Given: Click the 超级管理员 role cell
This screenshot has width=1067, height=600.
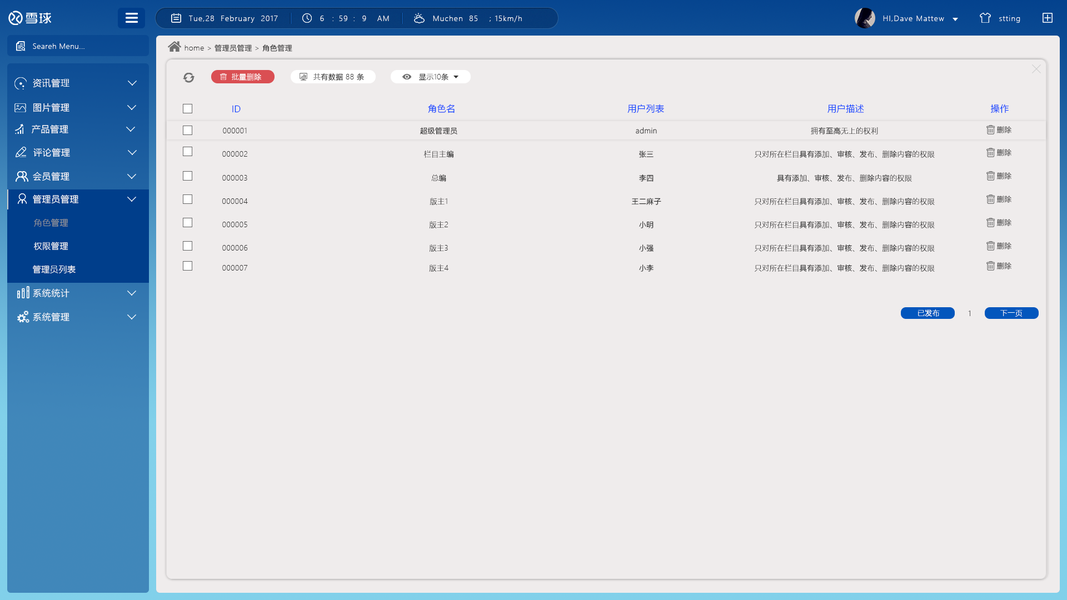Looking at the screenshot, I should tap(438, 131).
